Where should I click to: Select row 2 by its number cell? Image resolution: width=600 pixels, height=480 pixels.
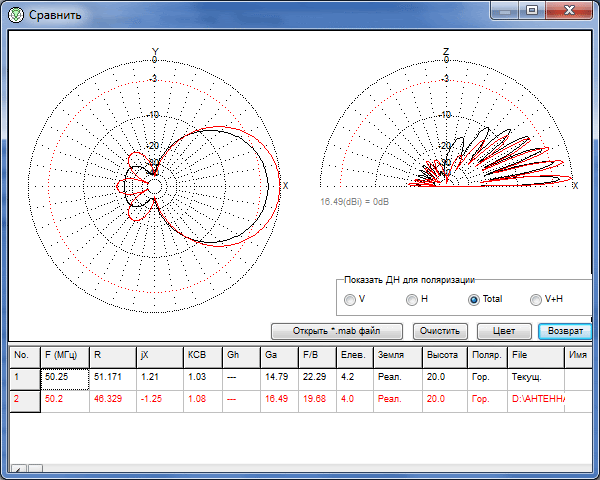click(x=25, y=401)
